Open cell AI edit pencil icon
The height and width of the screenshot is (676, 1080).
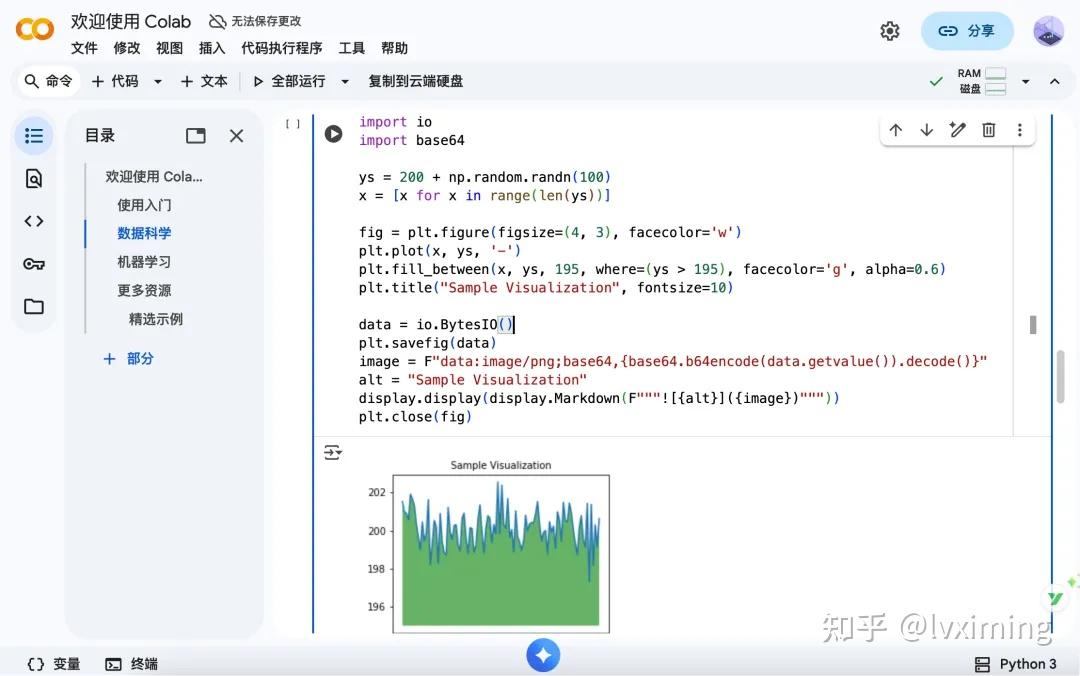(957, 130)
